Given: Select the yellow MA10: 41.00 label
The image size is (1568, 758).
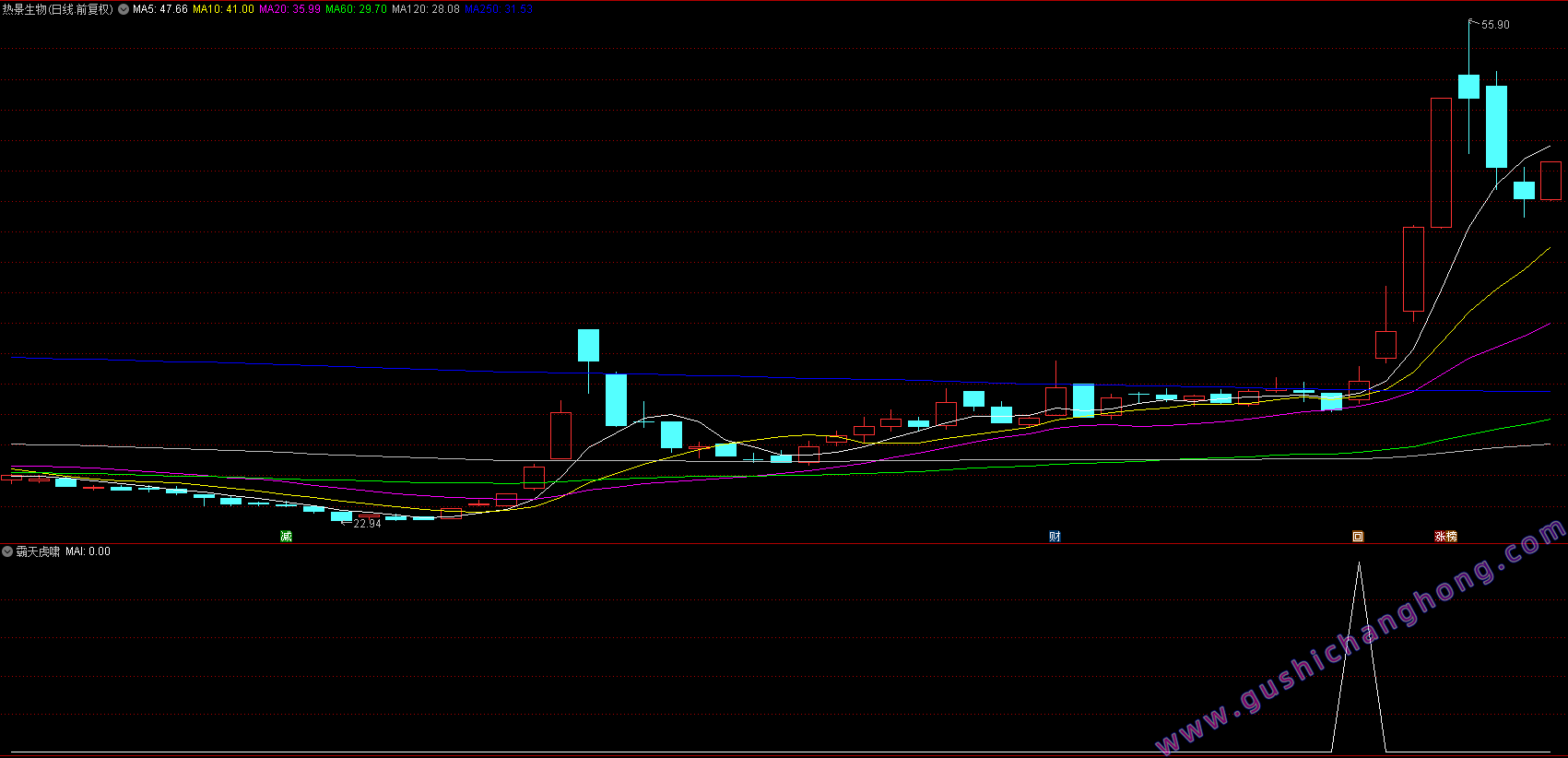Looking at the screenshot, I should pos(223,9).
